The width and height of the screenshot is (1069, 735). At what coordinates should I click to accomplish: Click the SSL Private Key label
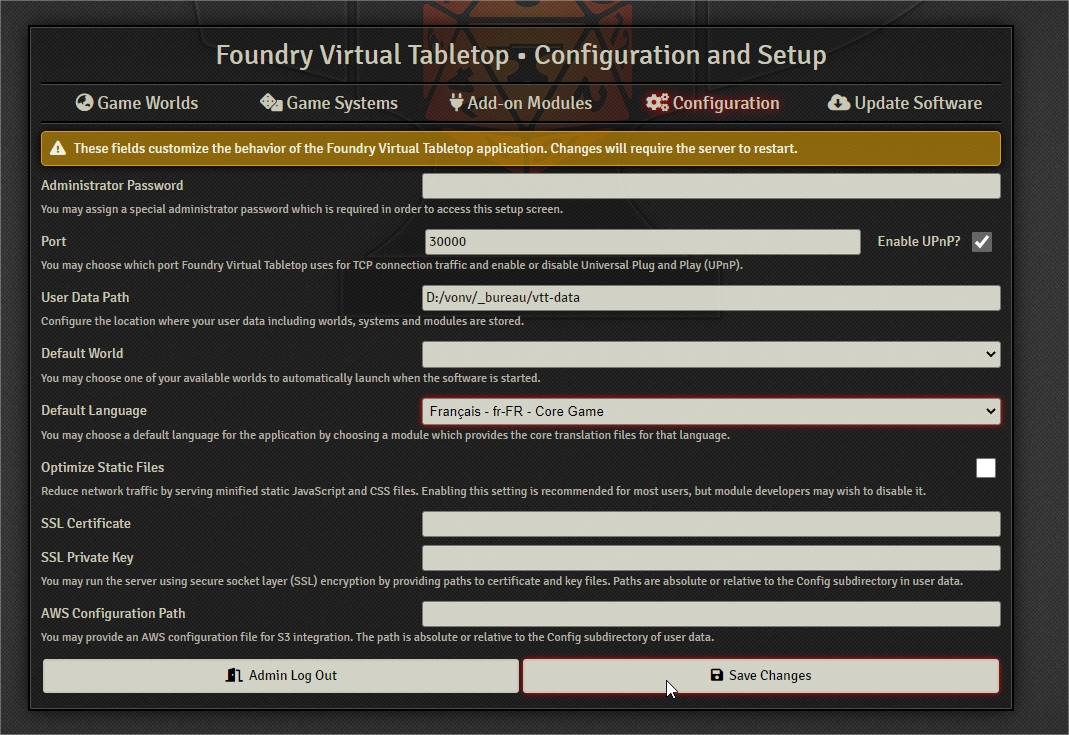pyautogui.click(x=87, y=557)
